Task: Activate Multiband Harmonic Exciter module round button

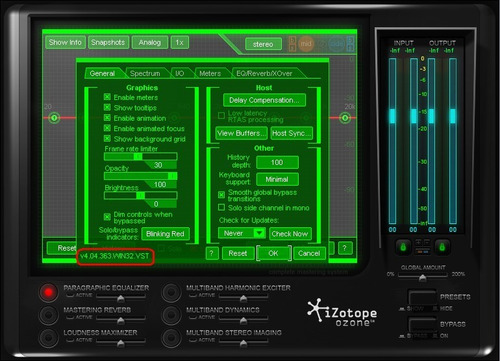Action: (x=171, y=292)
